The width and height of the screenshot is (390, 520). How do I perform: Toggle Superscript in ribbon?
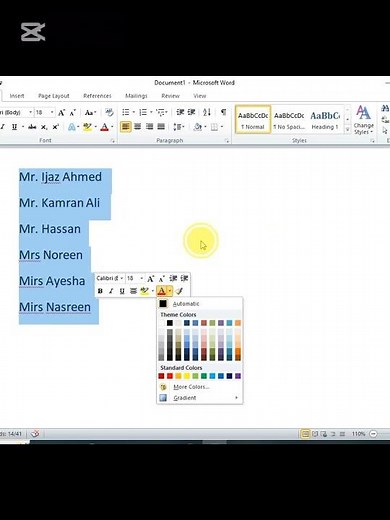55,127
